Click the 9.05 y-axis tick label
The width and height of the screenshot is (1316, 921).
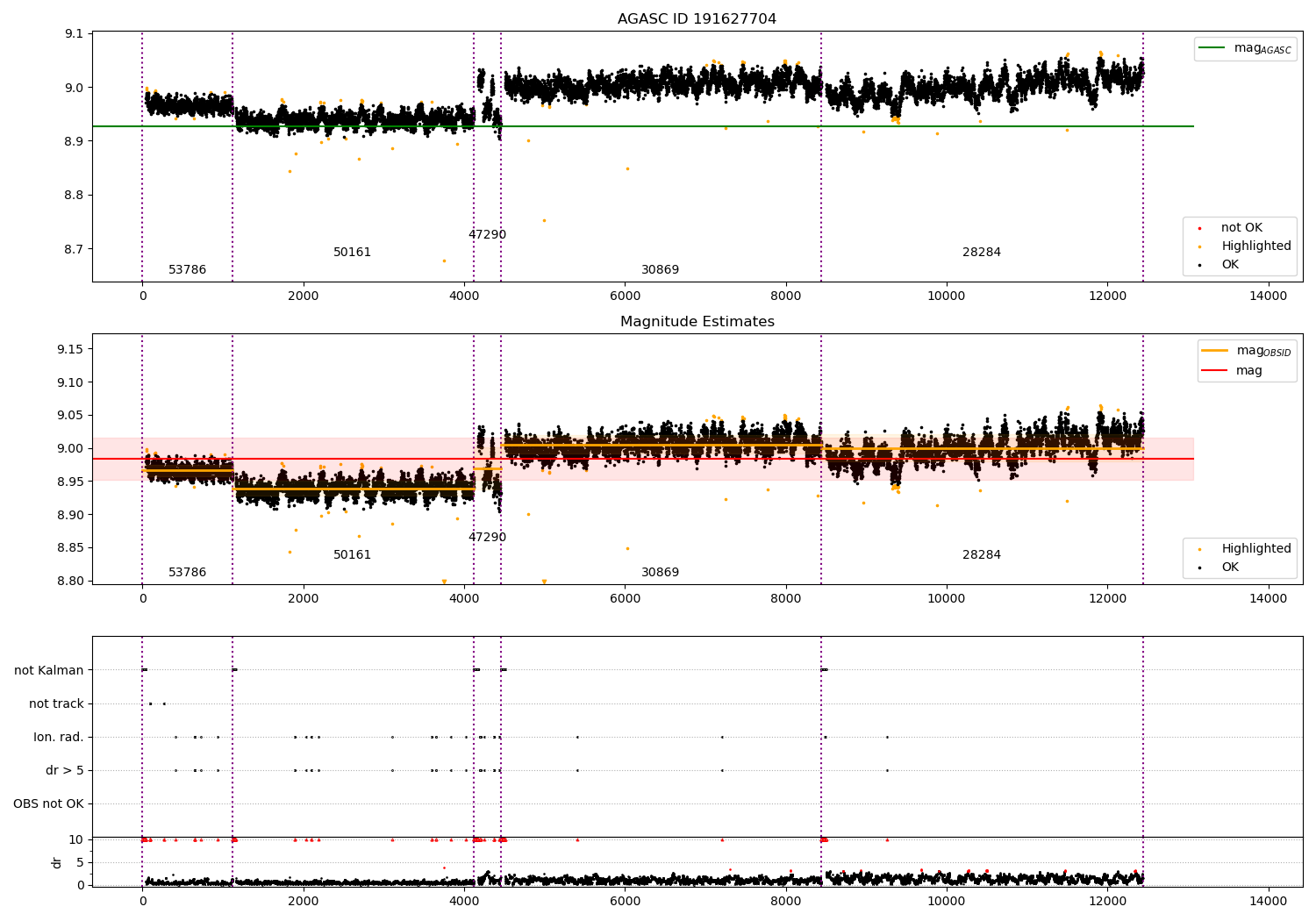point(71,416)
